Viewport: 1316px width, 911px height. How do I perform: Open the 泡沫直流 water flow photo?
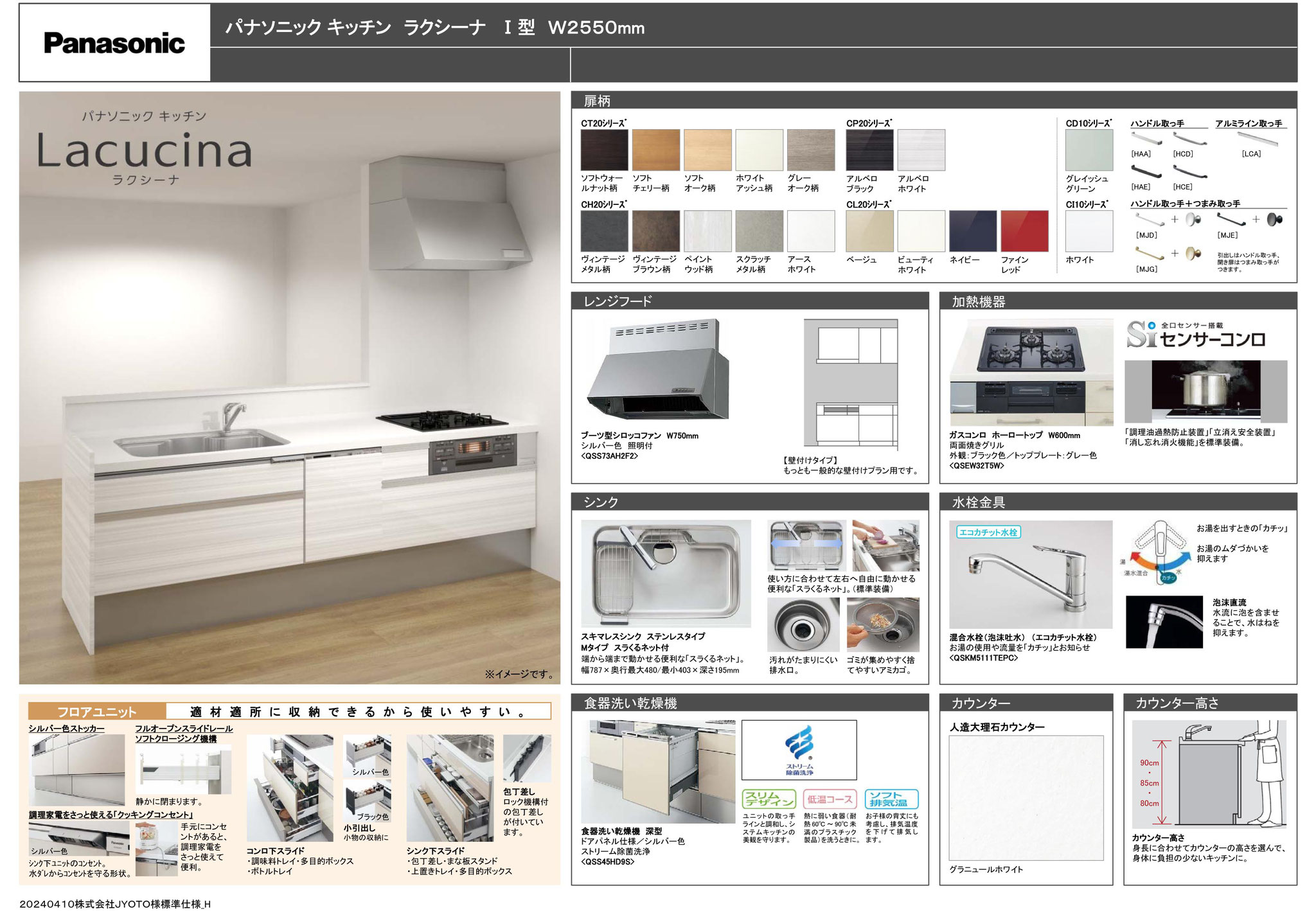point(1164,622)
